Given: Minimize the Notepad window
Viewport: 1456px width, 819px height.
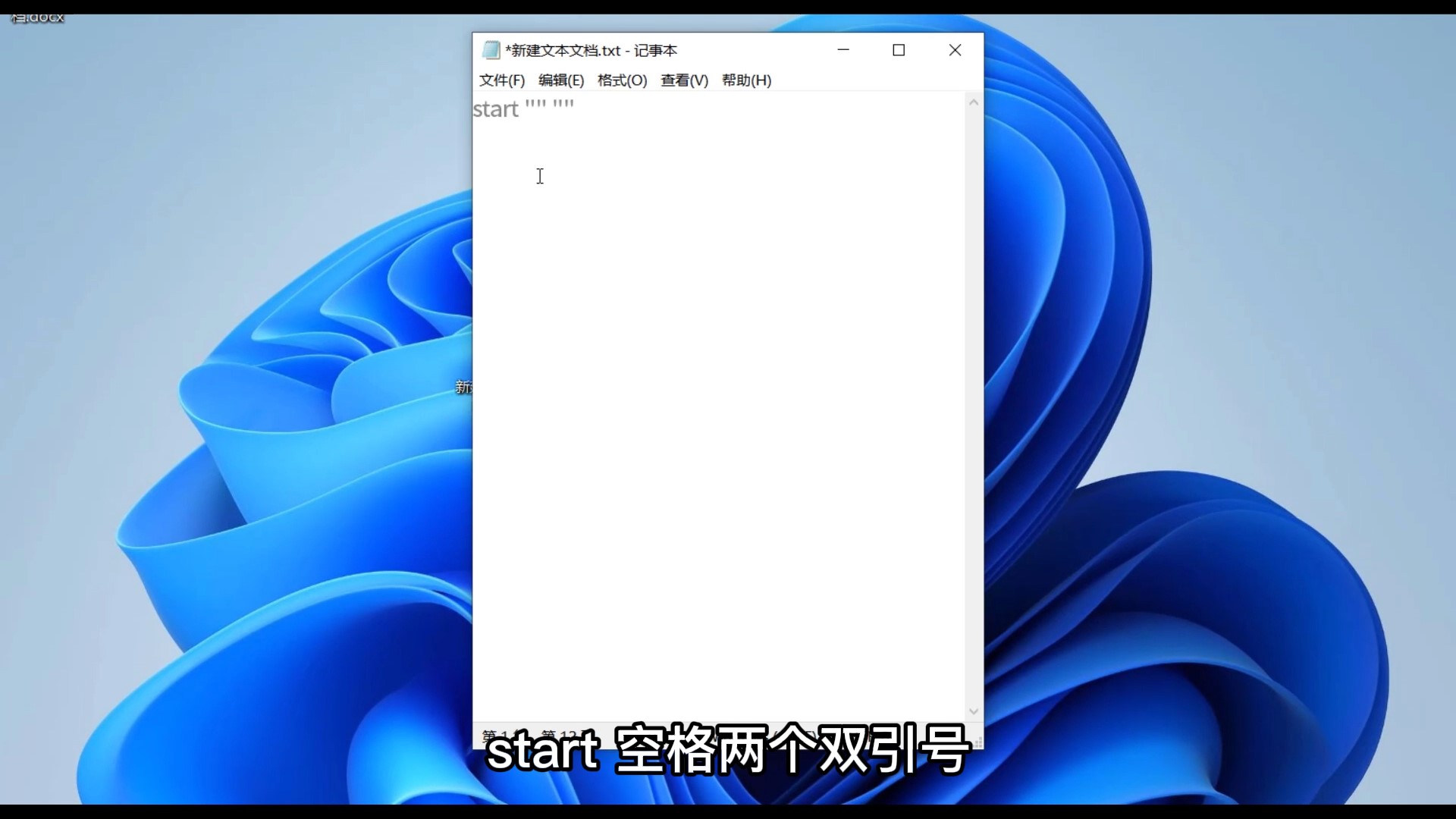Looking at the screenshot, I should (x=844, y=50).
